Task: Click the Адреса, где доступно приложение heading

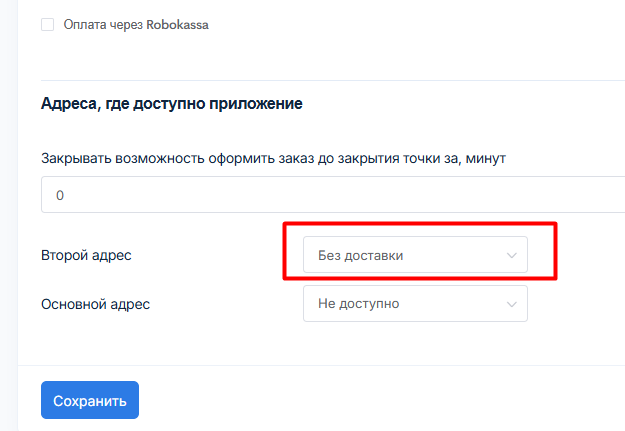Action: point(171,104)
